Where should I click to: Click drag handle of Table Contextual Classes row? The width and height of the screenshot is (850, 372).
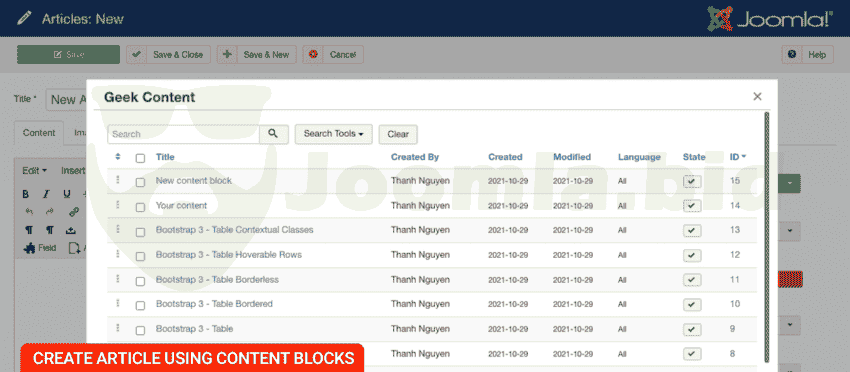tap(118, 229)
